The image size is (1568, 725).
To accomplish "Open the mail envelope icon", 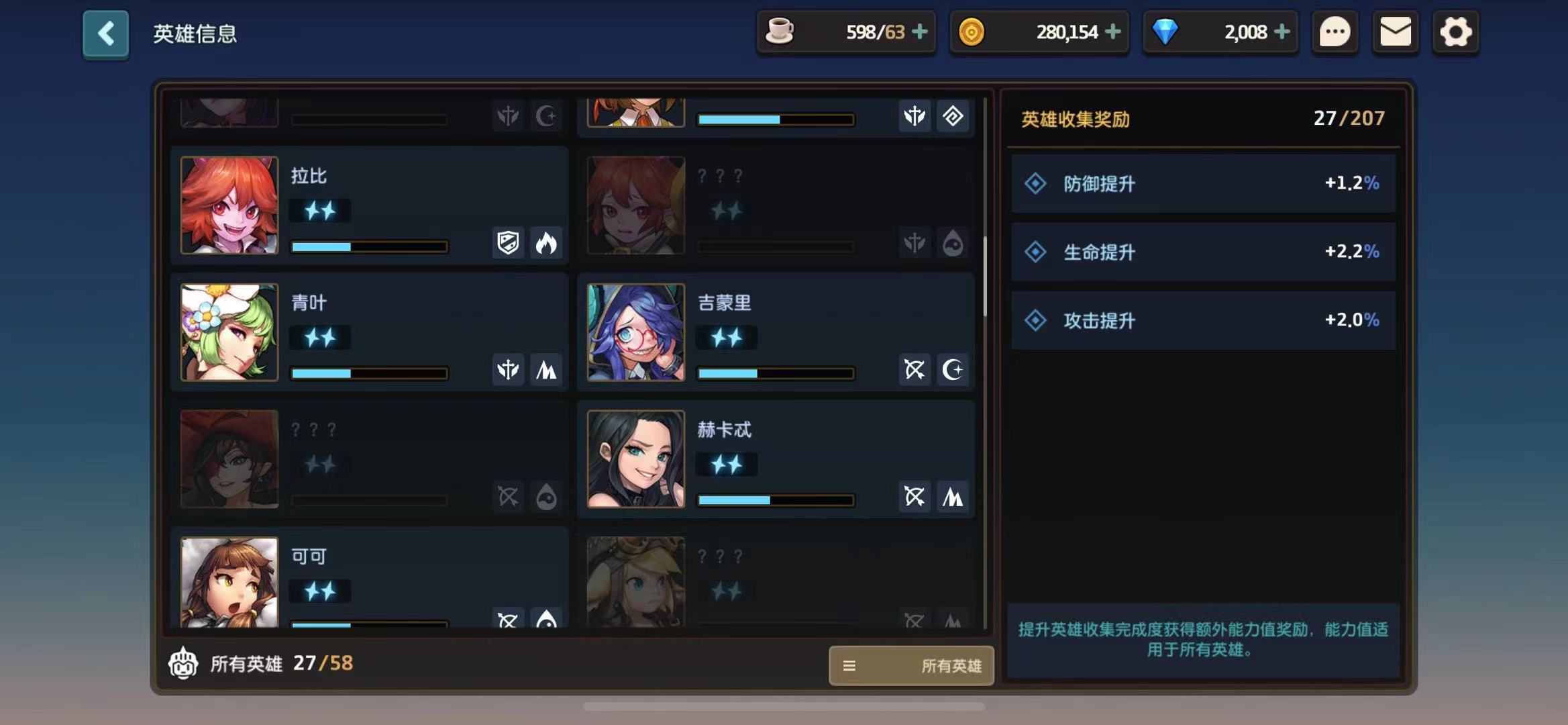I will tap(1395, 32).
